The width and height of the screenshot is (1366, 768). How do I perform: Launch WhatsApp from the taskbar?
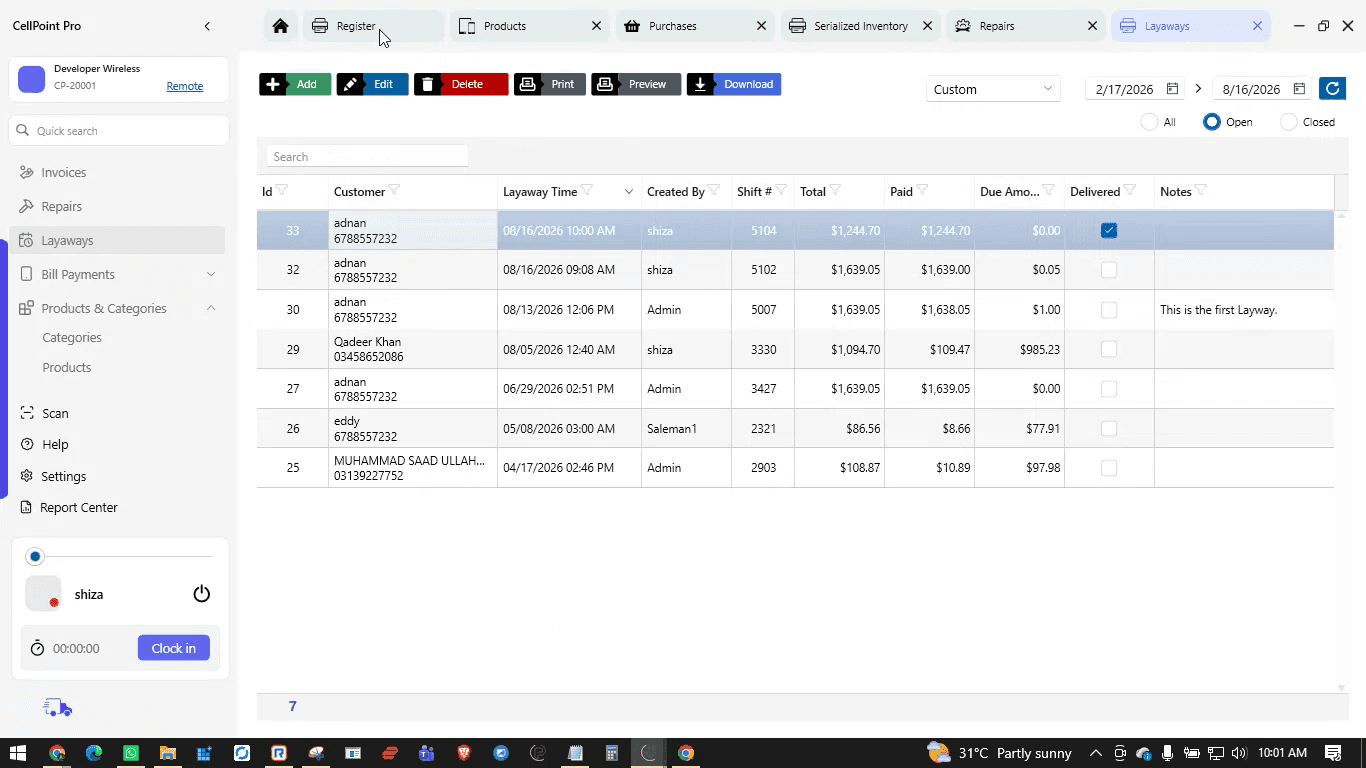131,753
